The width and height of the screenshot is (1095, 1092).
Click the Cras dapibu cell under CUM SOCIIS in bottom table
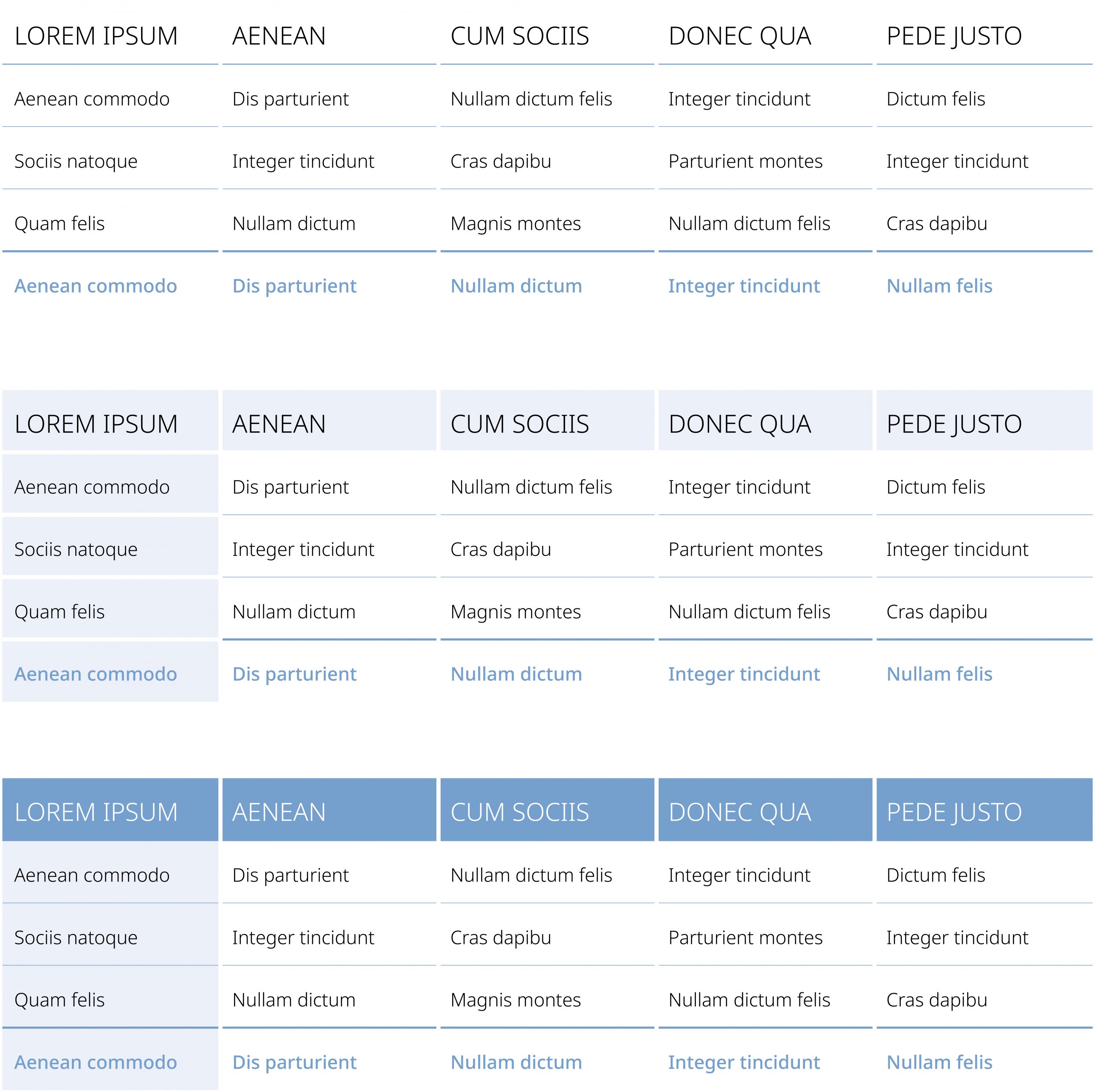[x=500, y=937]
